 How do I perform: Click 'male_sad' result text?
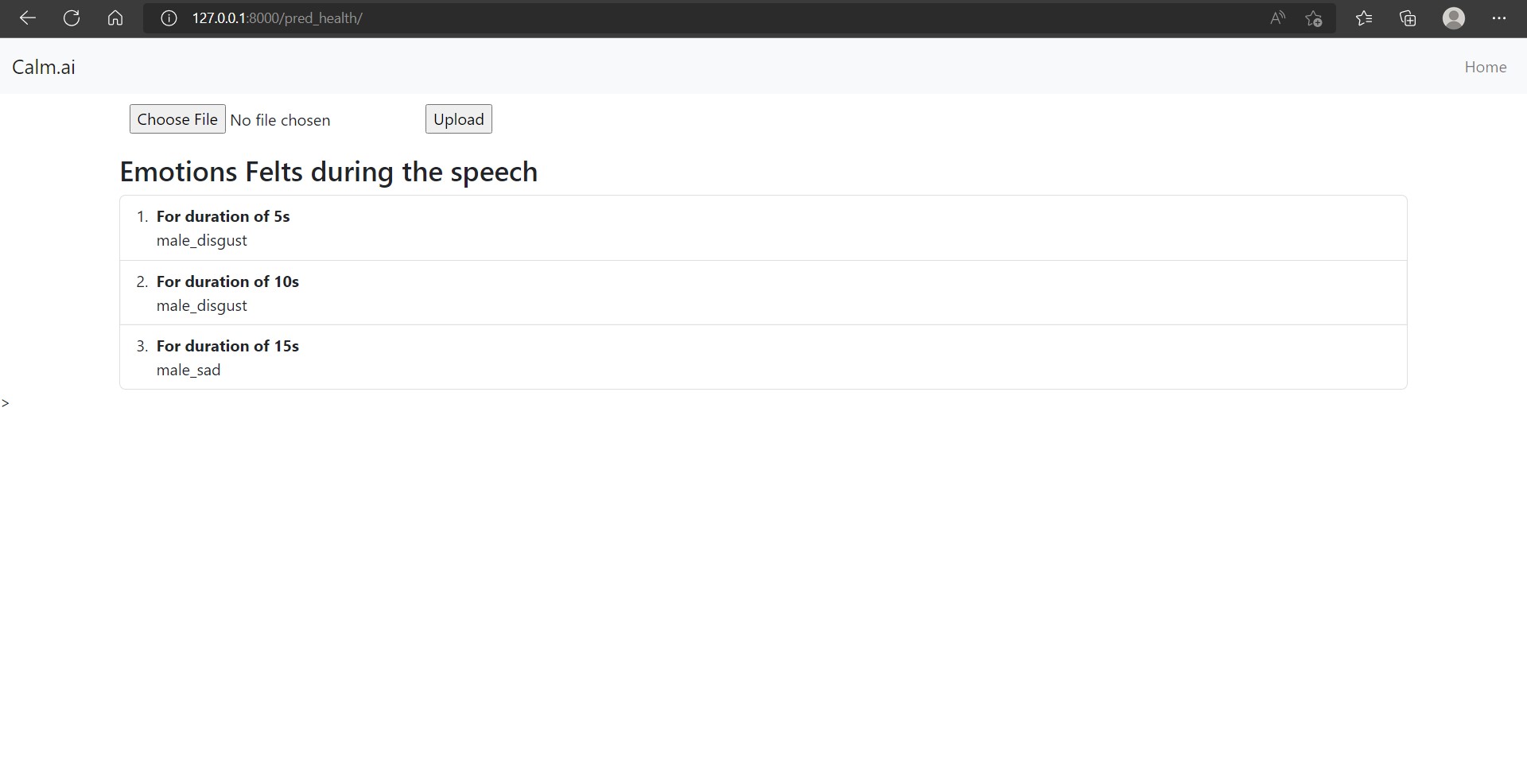point(188,370)
